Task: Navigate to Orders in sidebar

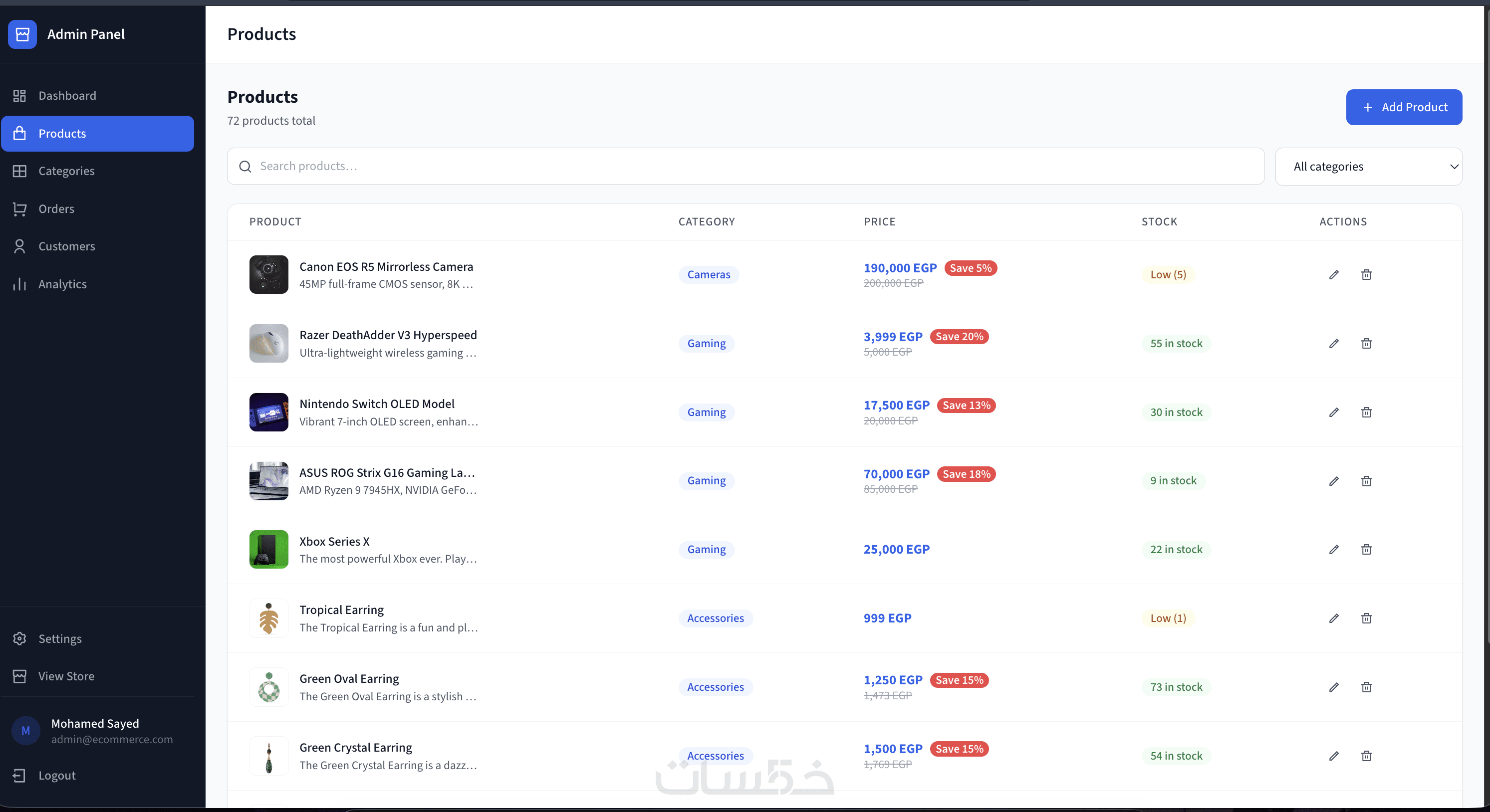Action: (x=97, y=209)
